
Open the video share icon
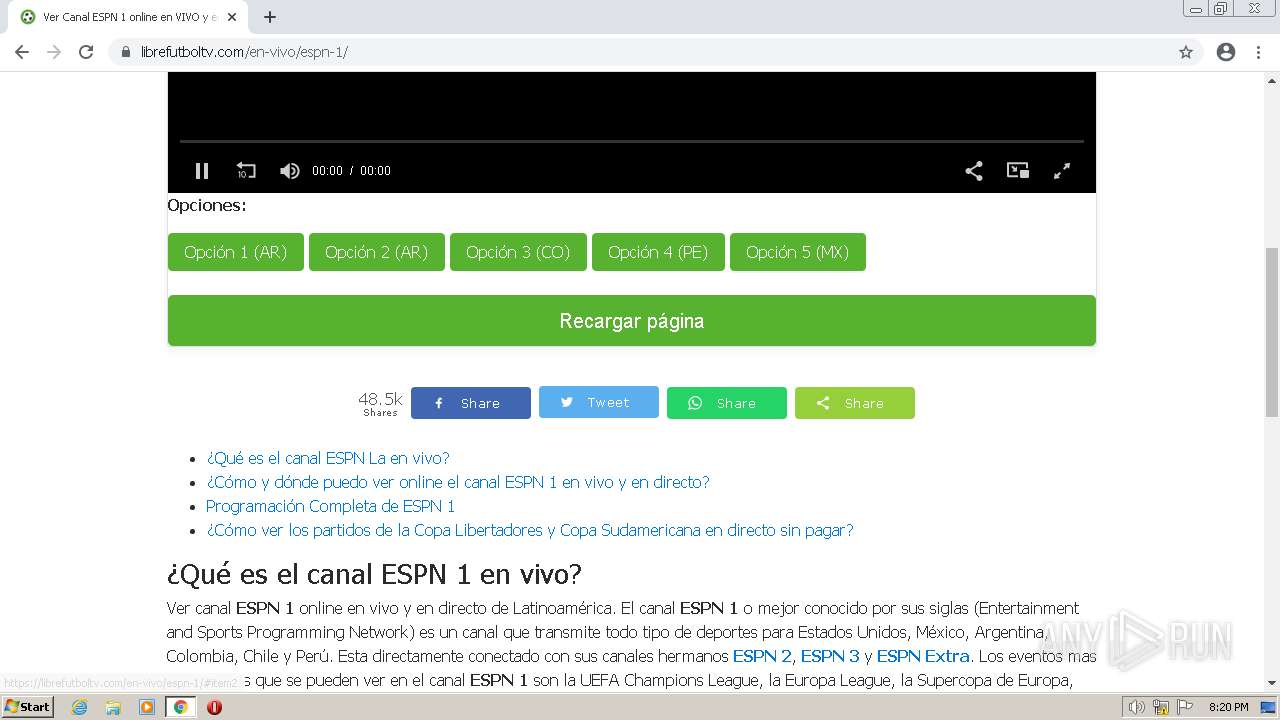click(x=974, y=171)
